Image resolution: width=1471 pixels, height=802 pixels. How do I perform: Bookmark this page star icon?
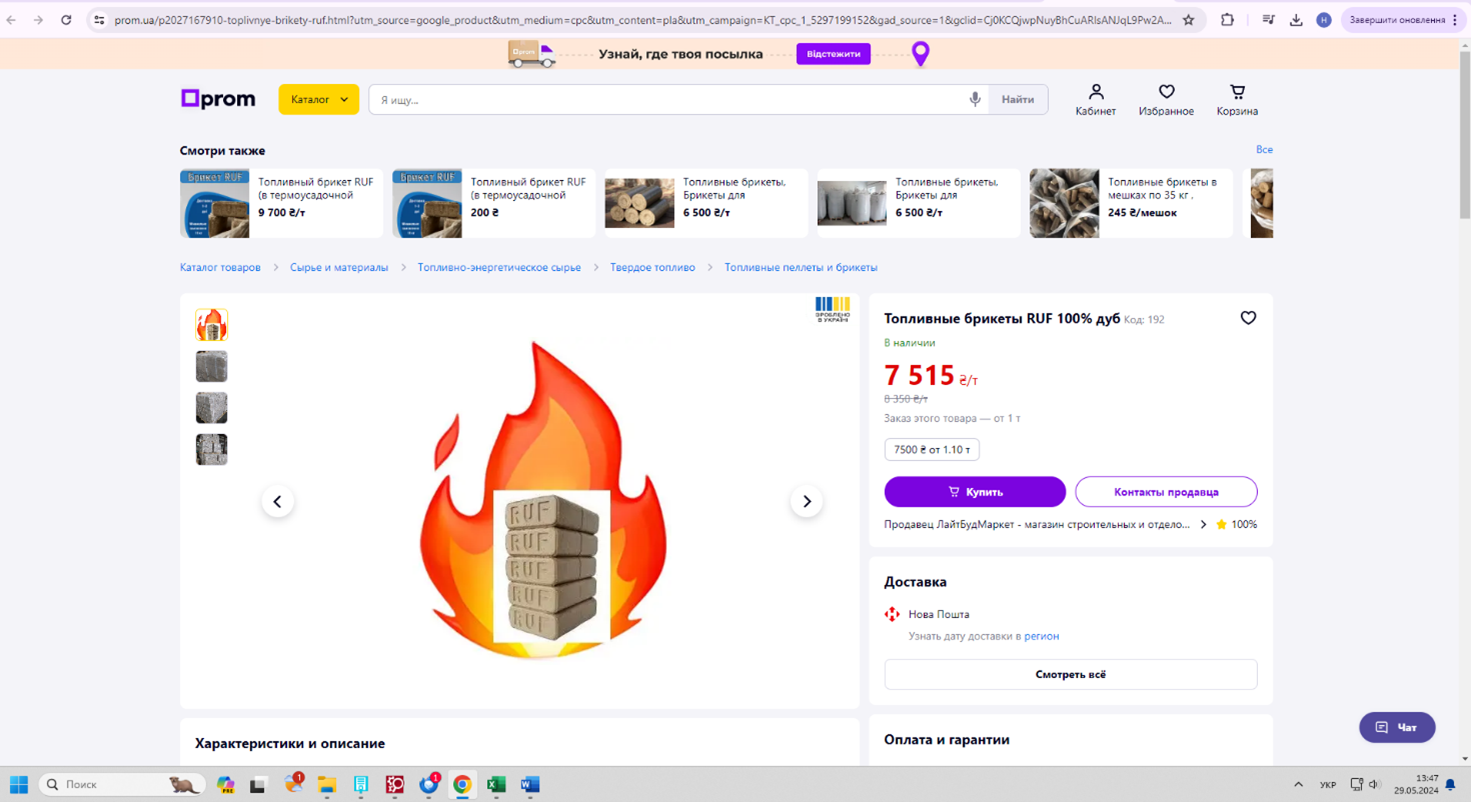[x=1188, y=20]
